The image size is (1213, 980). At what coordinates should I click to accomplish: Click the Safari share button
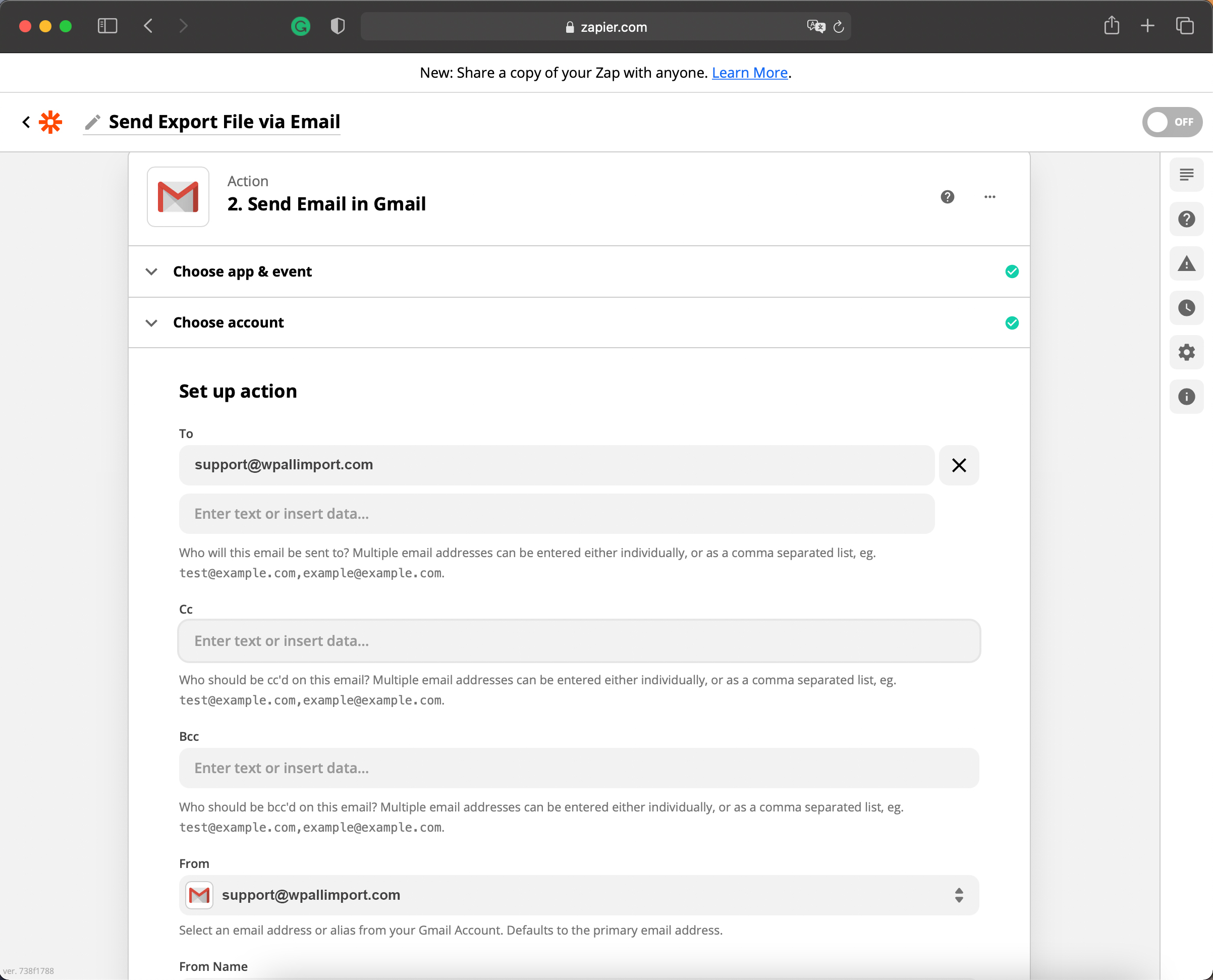coord(1111,26)
